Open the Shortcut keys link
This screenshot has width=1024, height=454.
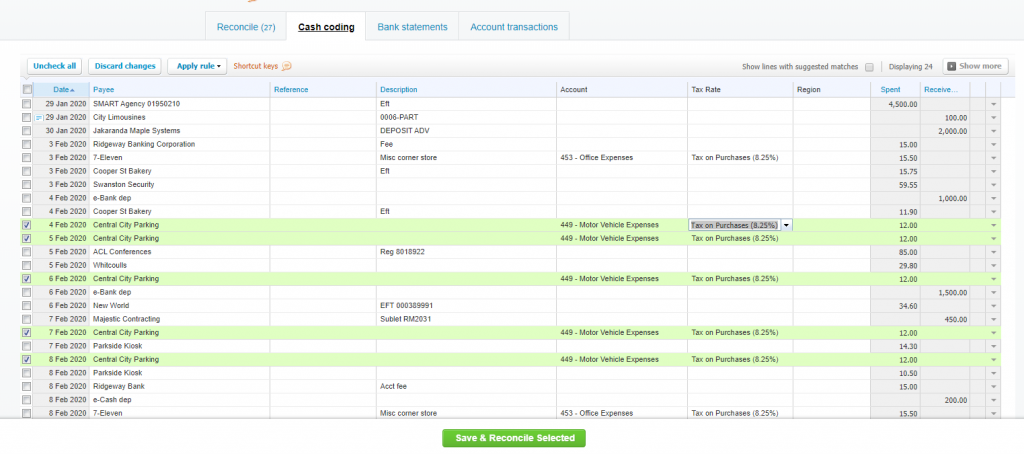256,66
